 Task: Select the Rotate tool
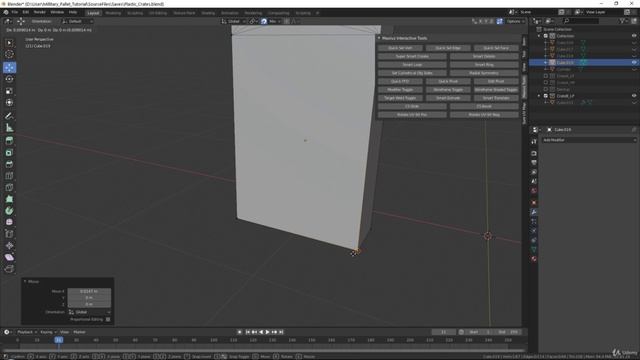click(9, 79)
